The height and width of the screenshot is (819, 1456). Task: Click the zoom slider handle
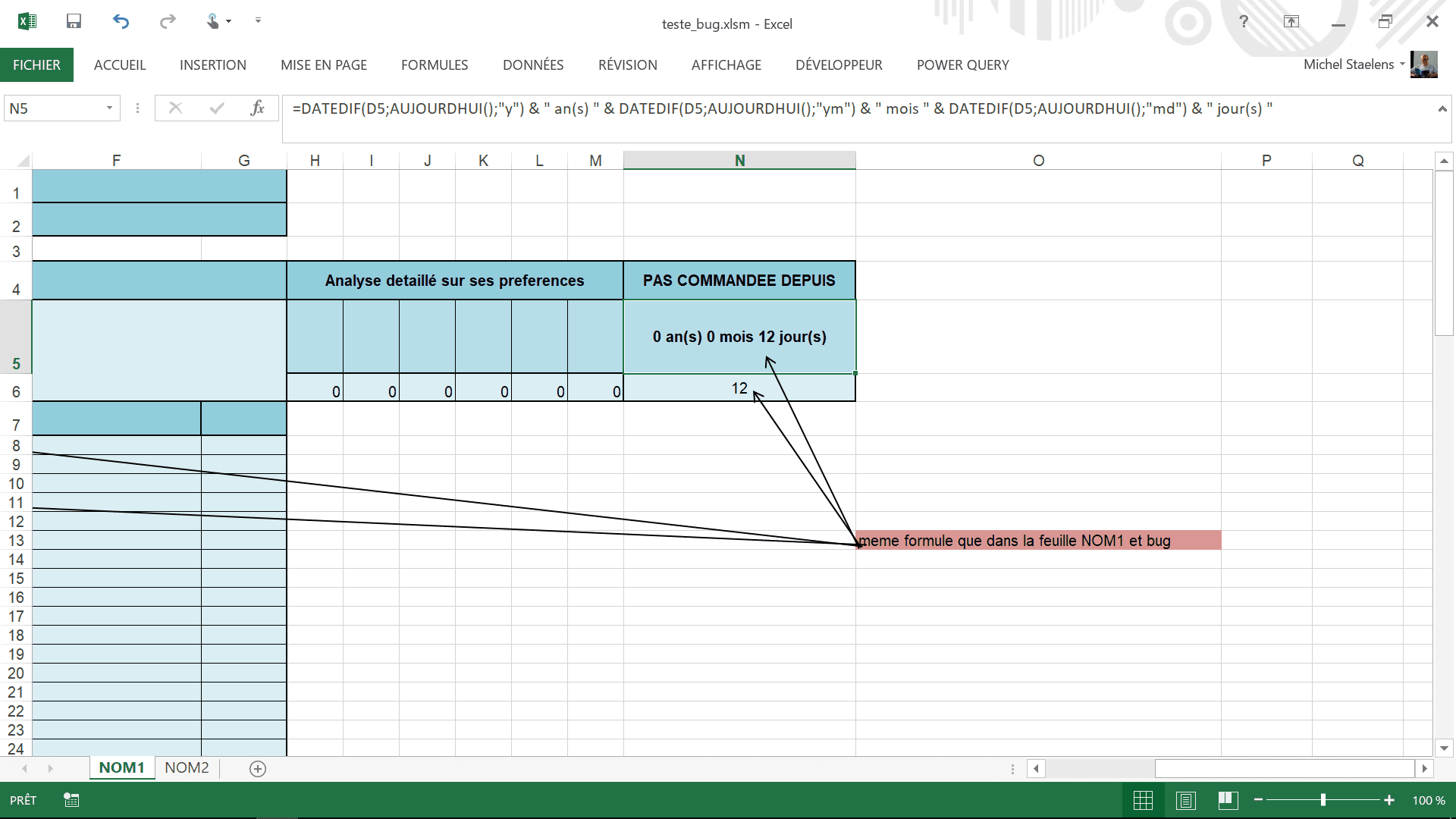click(x=1323, y=800)
